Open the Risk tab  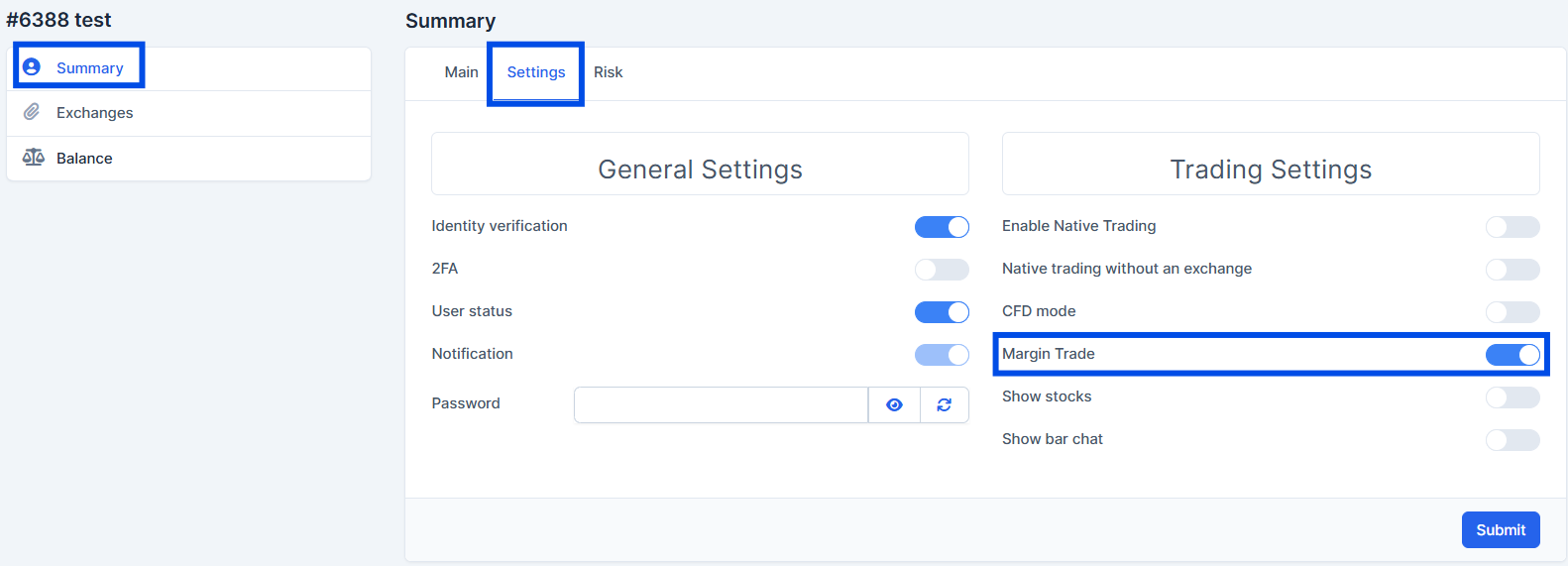(x=609, y=72)
